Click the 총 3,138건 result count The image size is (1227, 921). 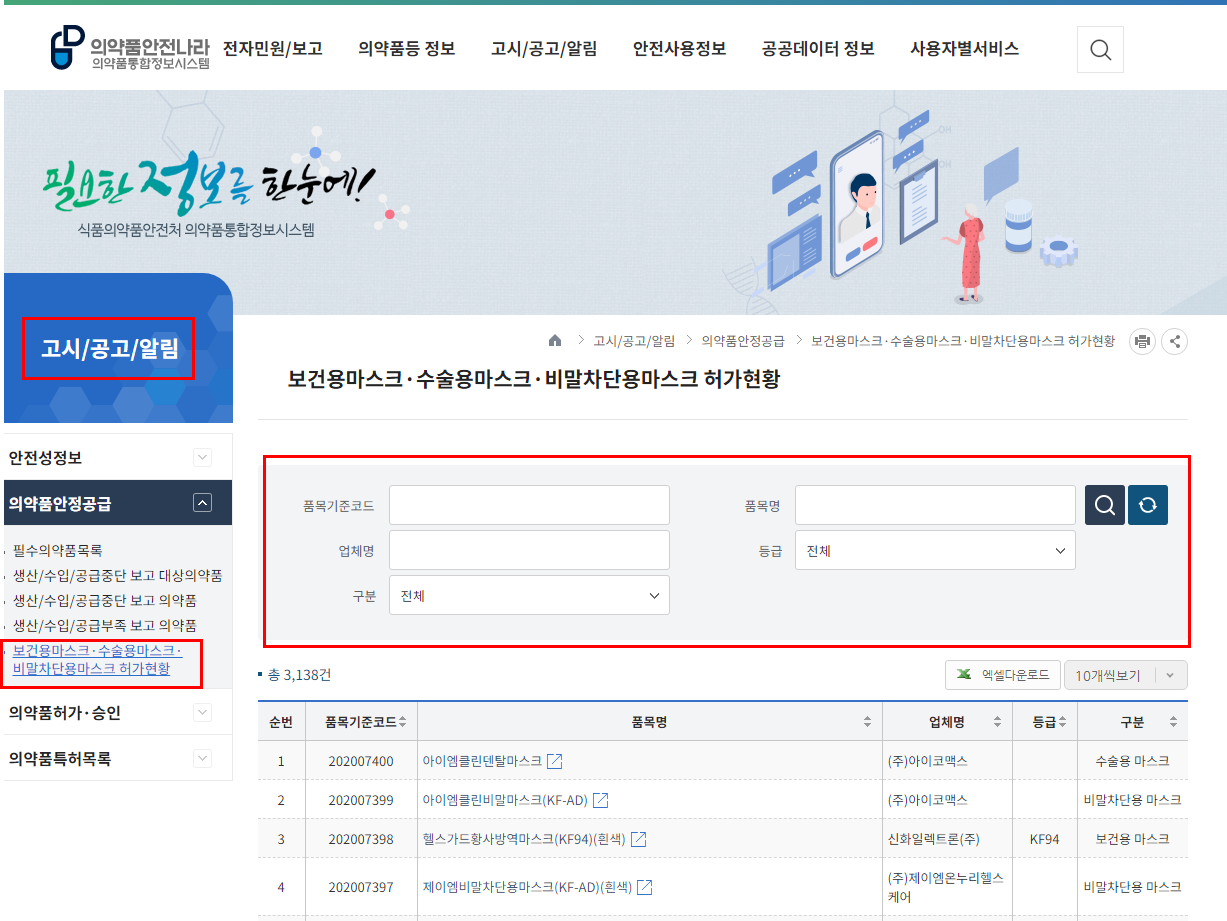[x=299, y=675]
